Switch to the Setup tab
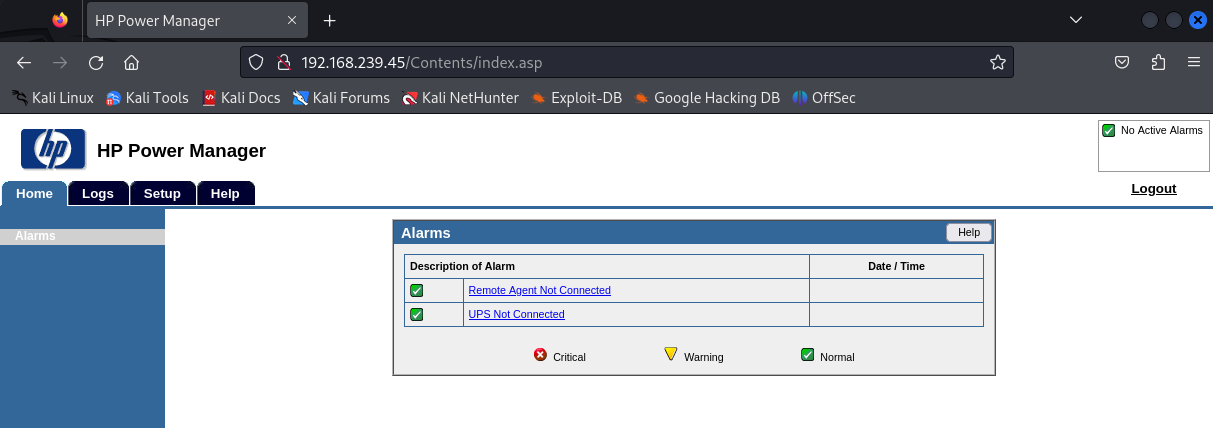Viewport: 1213px width, 428px height. pyautogui.click(x=162, y=193)
